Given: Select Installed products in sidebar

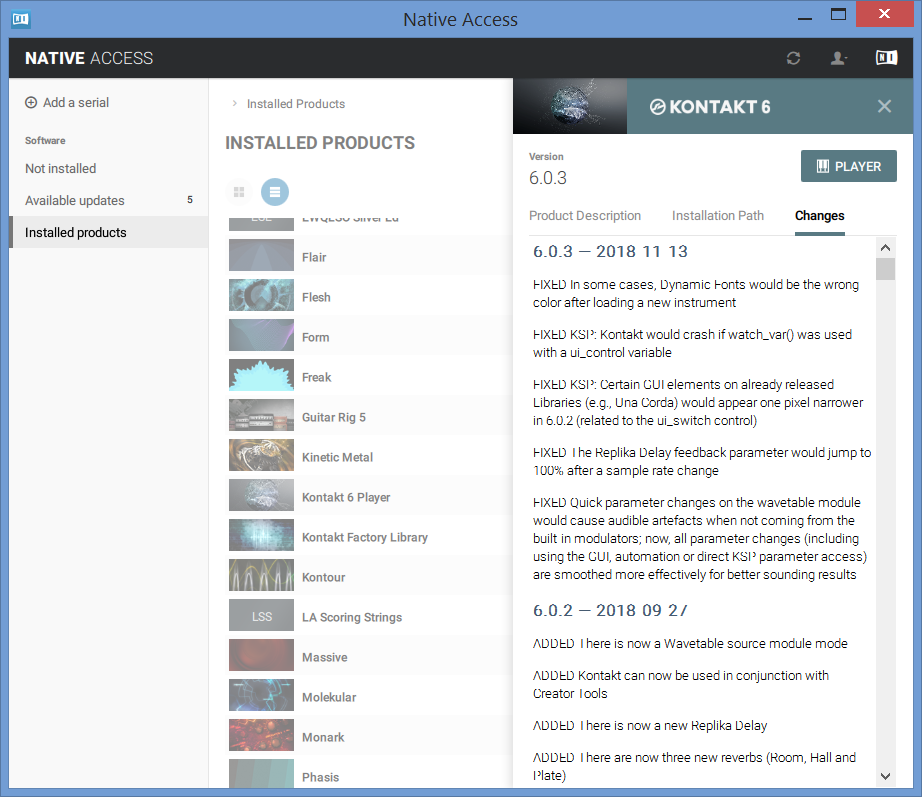Looking at the screenshot, I should pyautogui.click(x=109, y=232).
